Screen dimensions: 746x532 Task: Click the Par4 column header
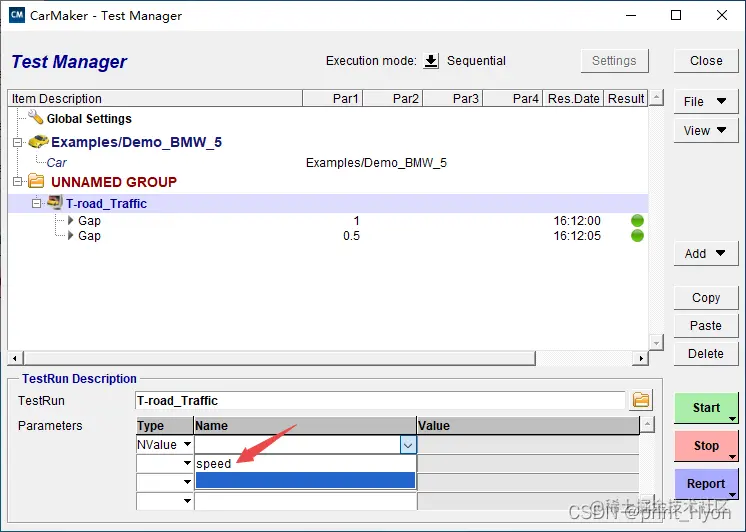512,99
